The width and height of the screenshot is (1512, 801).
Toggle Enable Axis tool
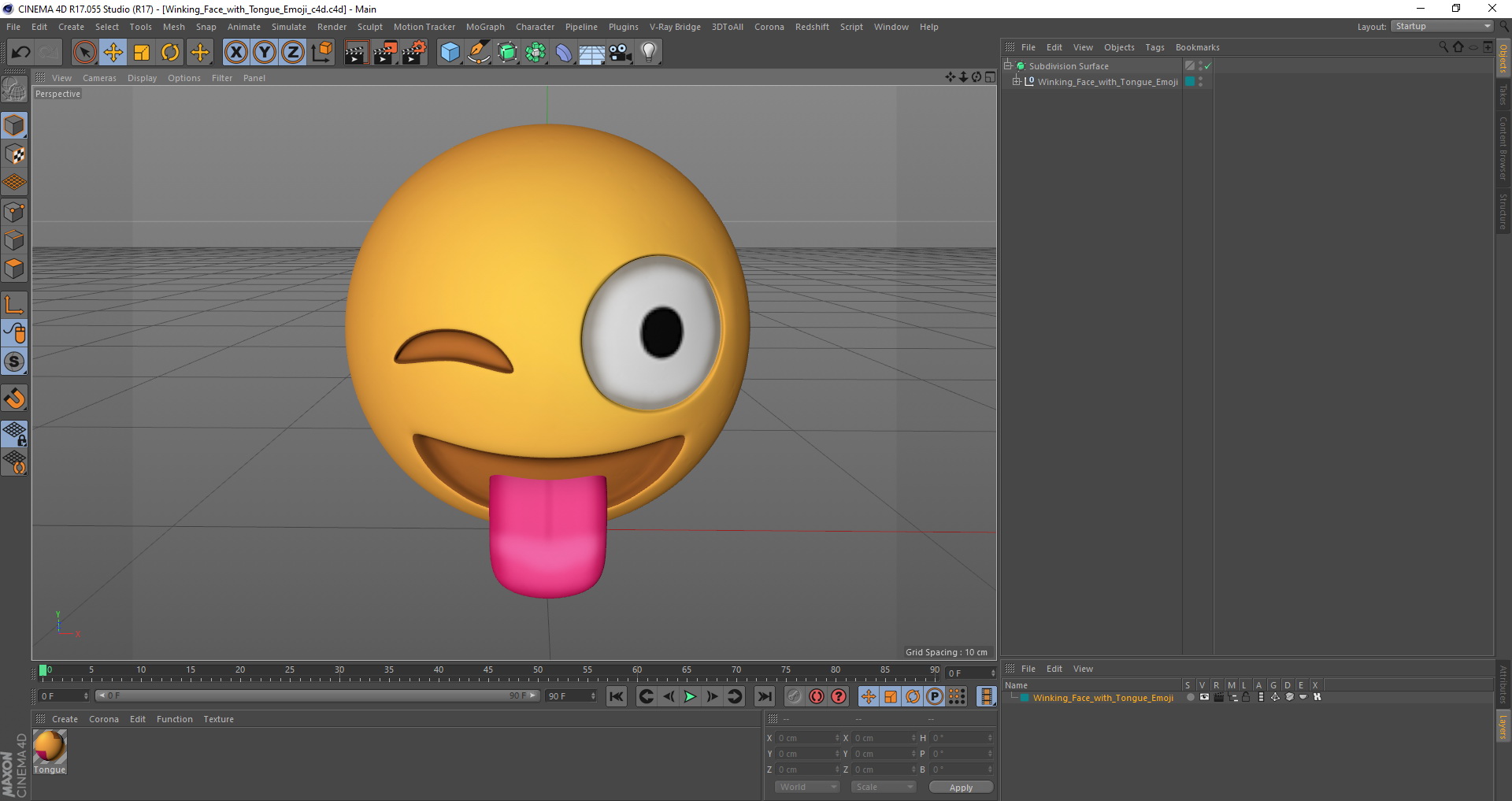pyautogui.click(x=14, y=305)
